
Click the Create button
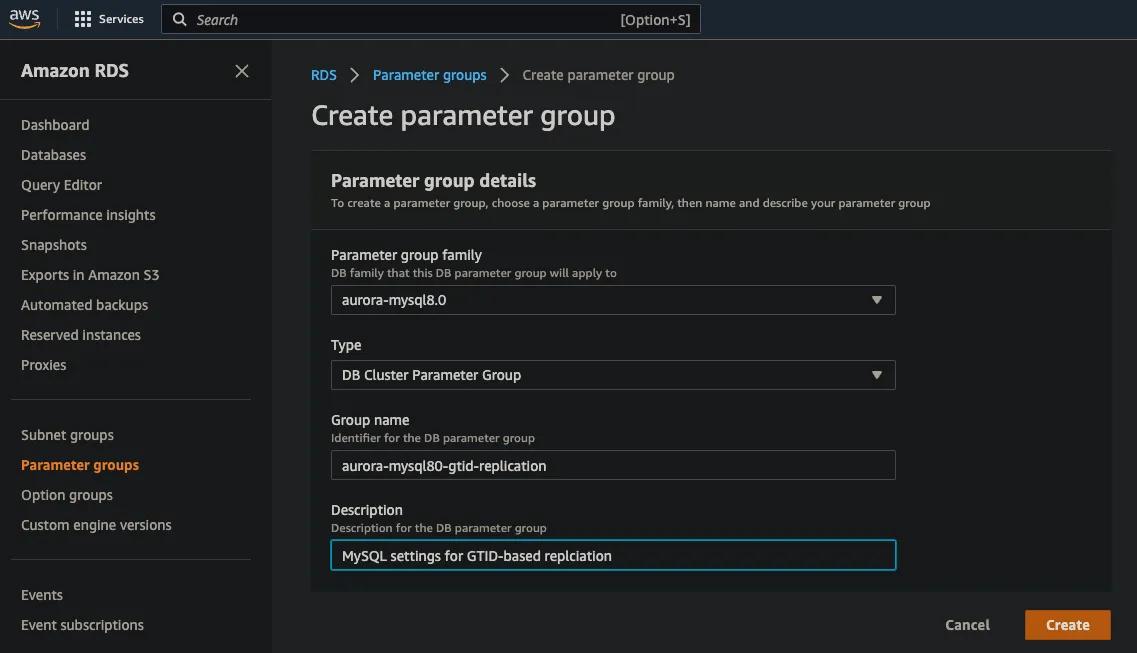coord(1067,624)
